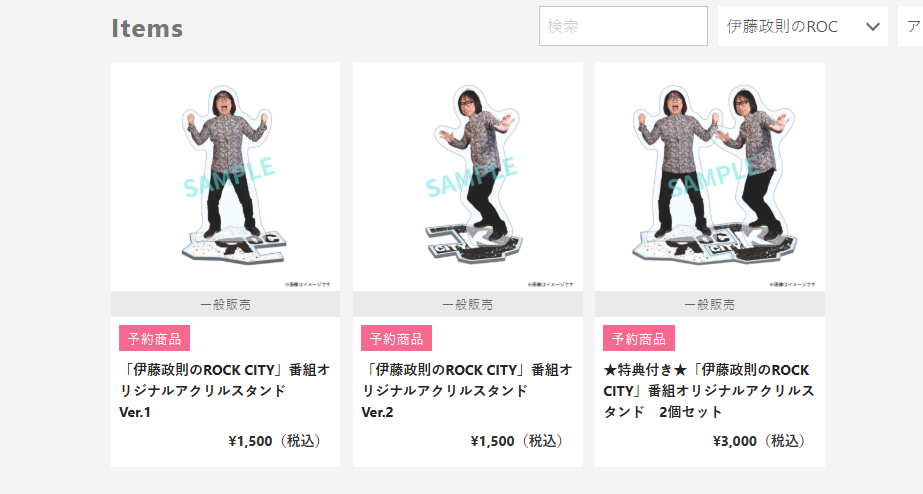This screenshot has width=923, height=494.
Task: Click the 予約商品 badge on Ver.1 item
Action: click(154, 339)
